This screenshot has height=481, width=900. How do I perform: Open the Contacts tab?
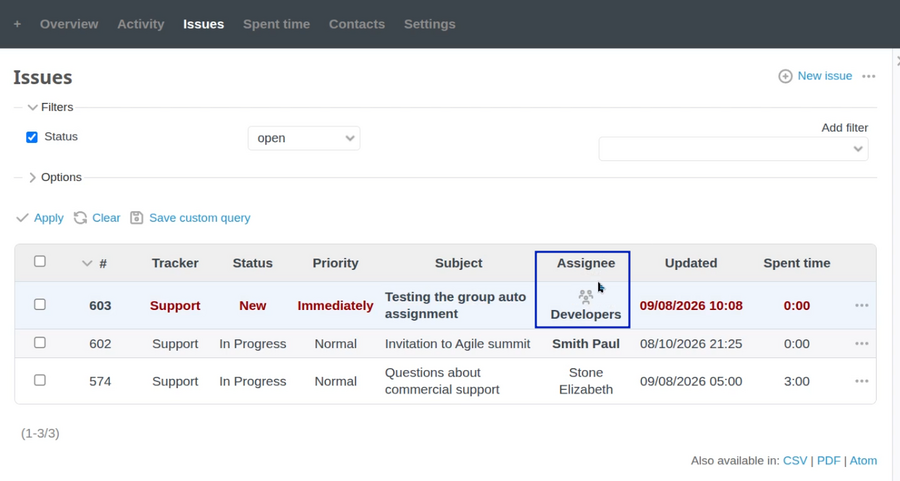click(356, 24)
